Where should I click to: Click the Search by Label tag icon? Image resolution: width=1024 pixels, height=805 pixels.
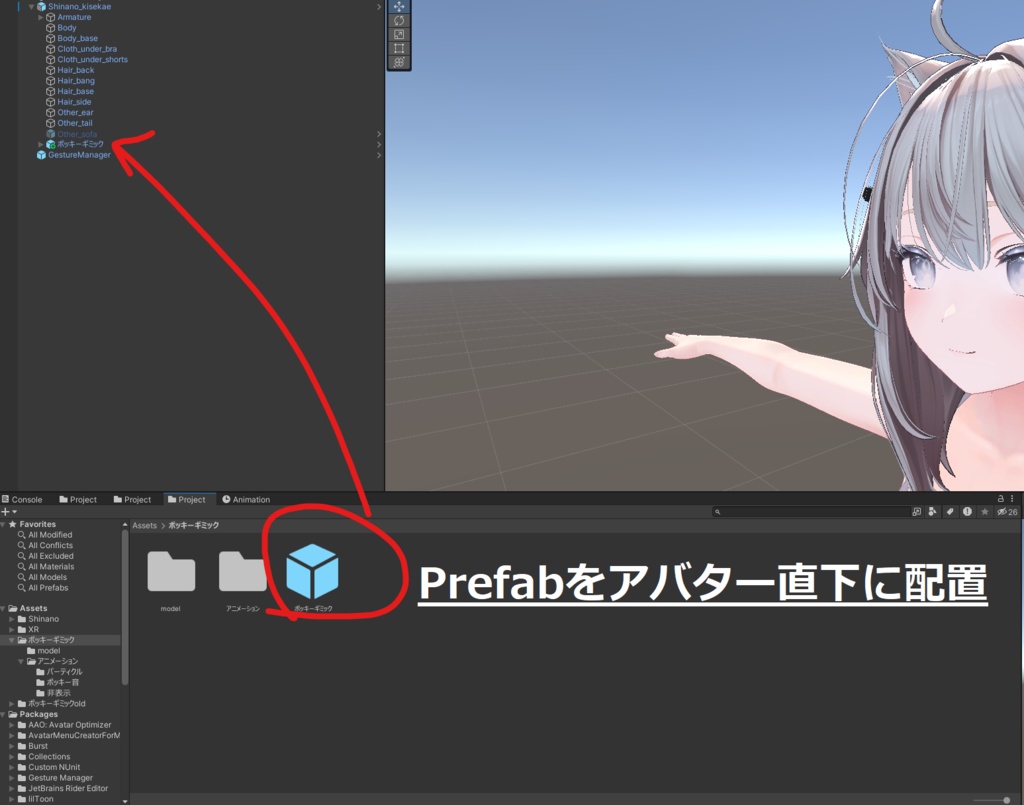point(950,512)
